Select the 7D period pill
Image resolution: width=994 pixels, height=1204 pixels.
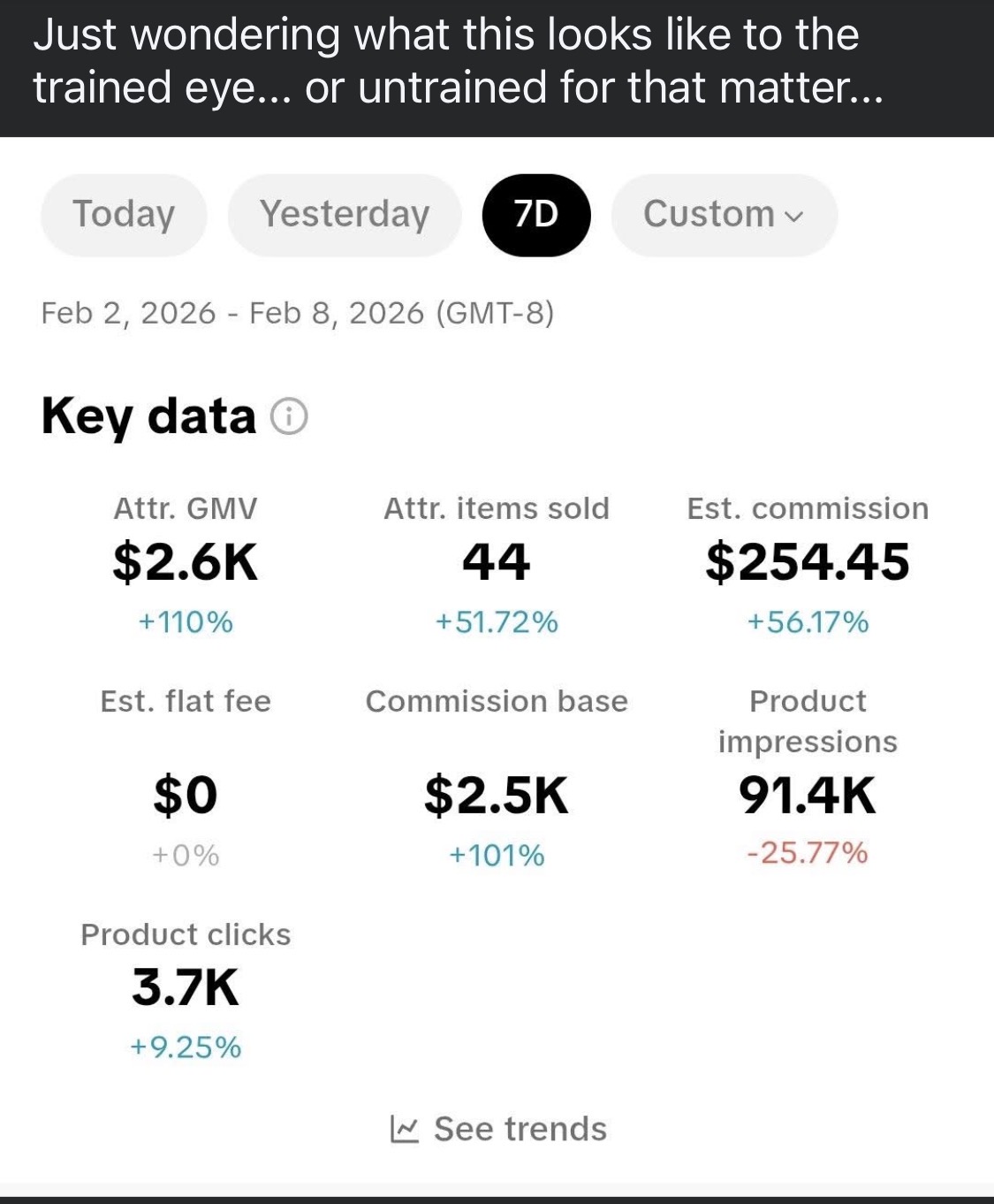click(x=536, y=214)
